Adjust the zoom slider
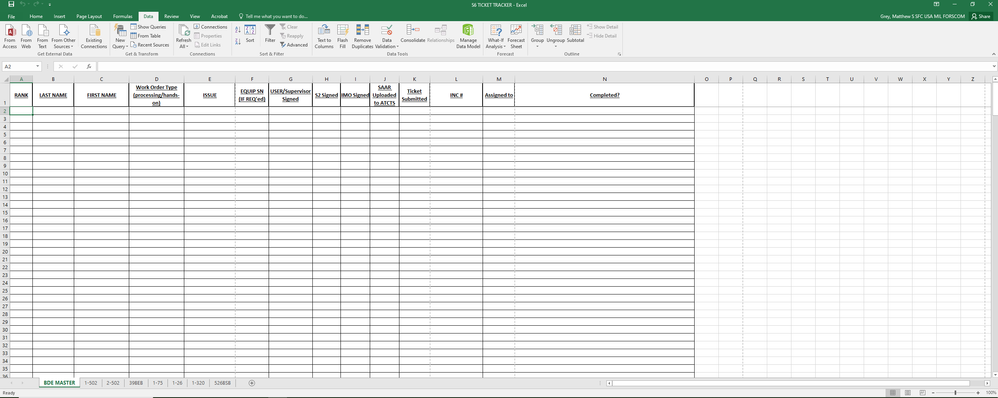The height and width of the screenshot is (398, 998). 955,393
